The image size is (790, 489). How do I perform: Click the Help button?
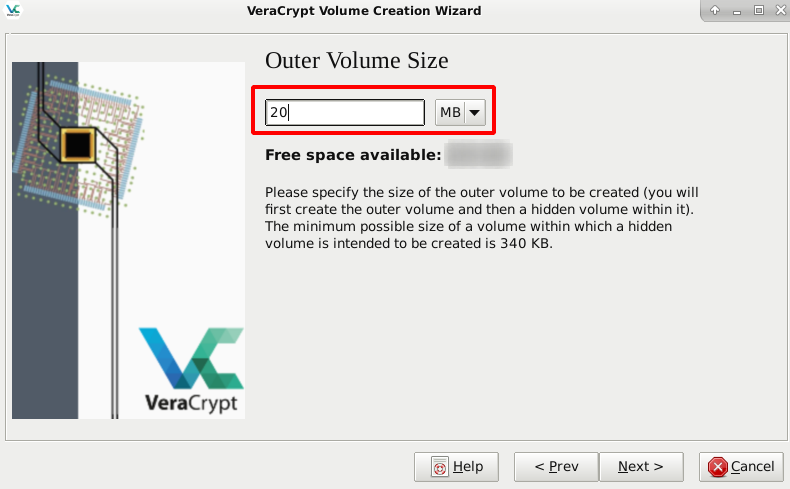[x=456, y=467]
